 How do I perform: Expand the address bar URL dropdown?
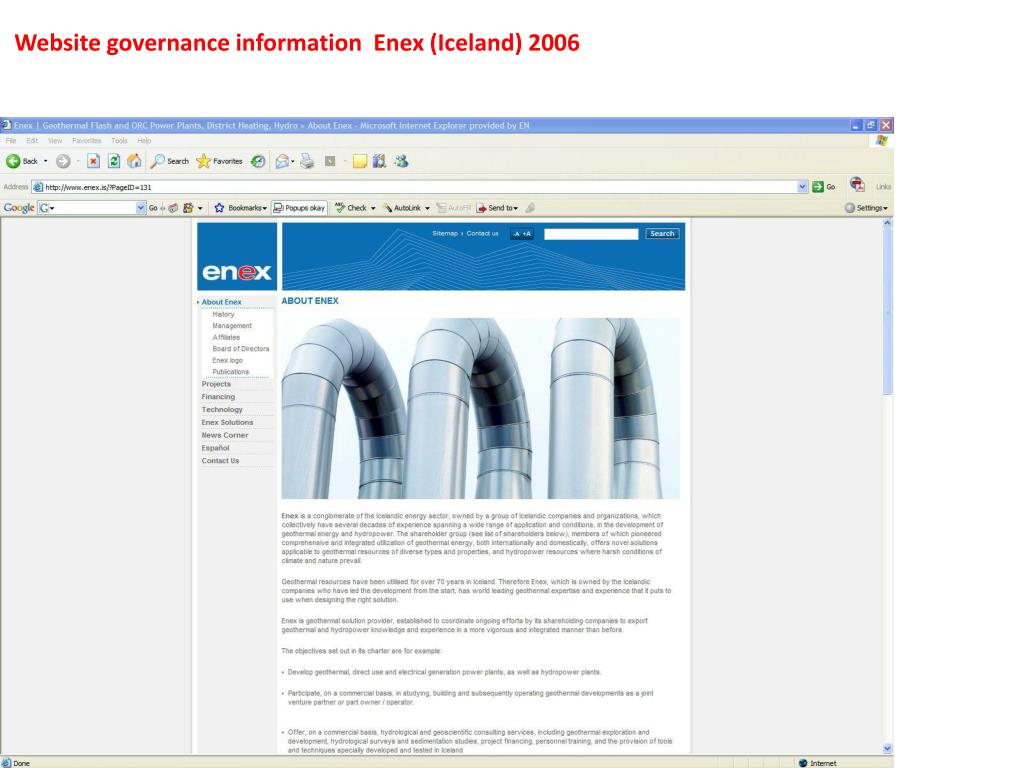[803, 187]
